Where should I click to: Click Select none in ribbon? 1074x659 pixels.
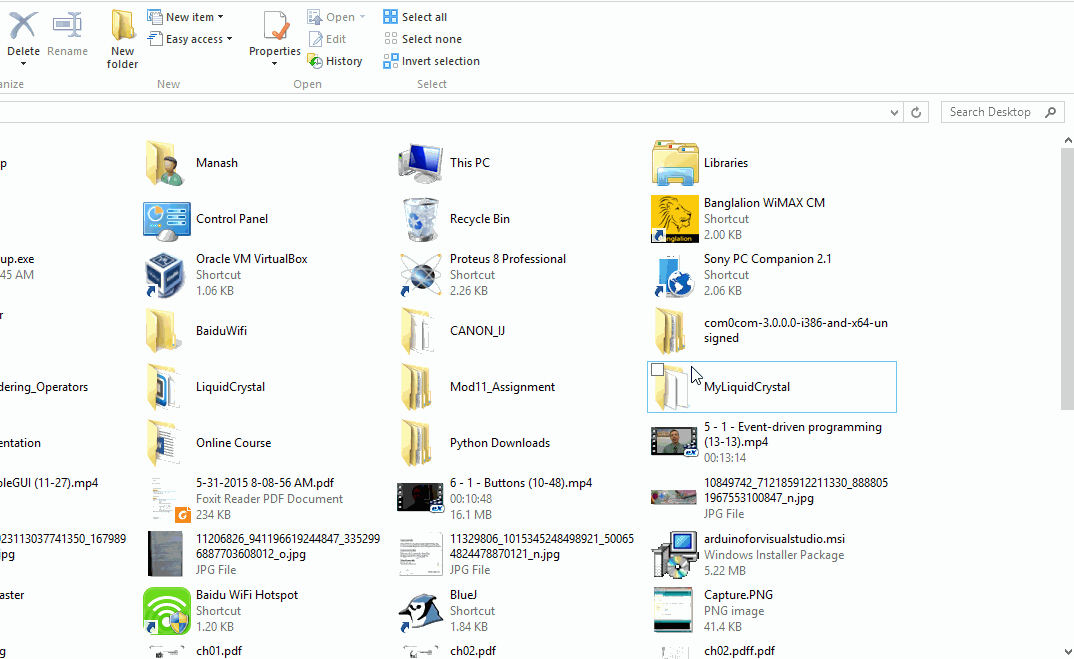[422, 39]
